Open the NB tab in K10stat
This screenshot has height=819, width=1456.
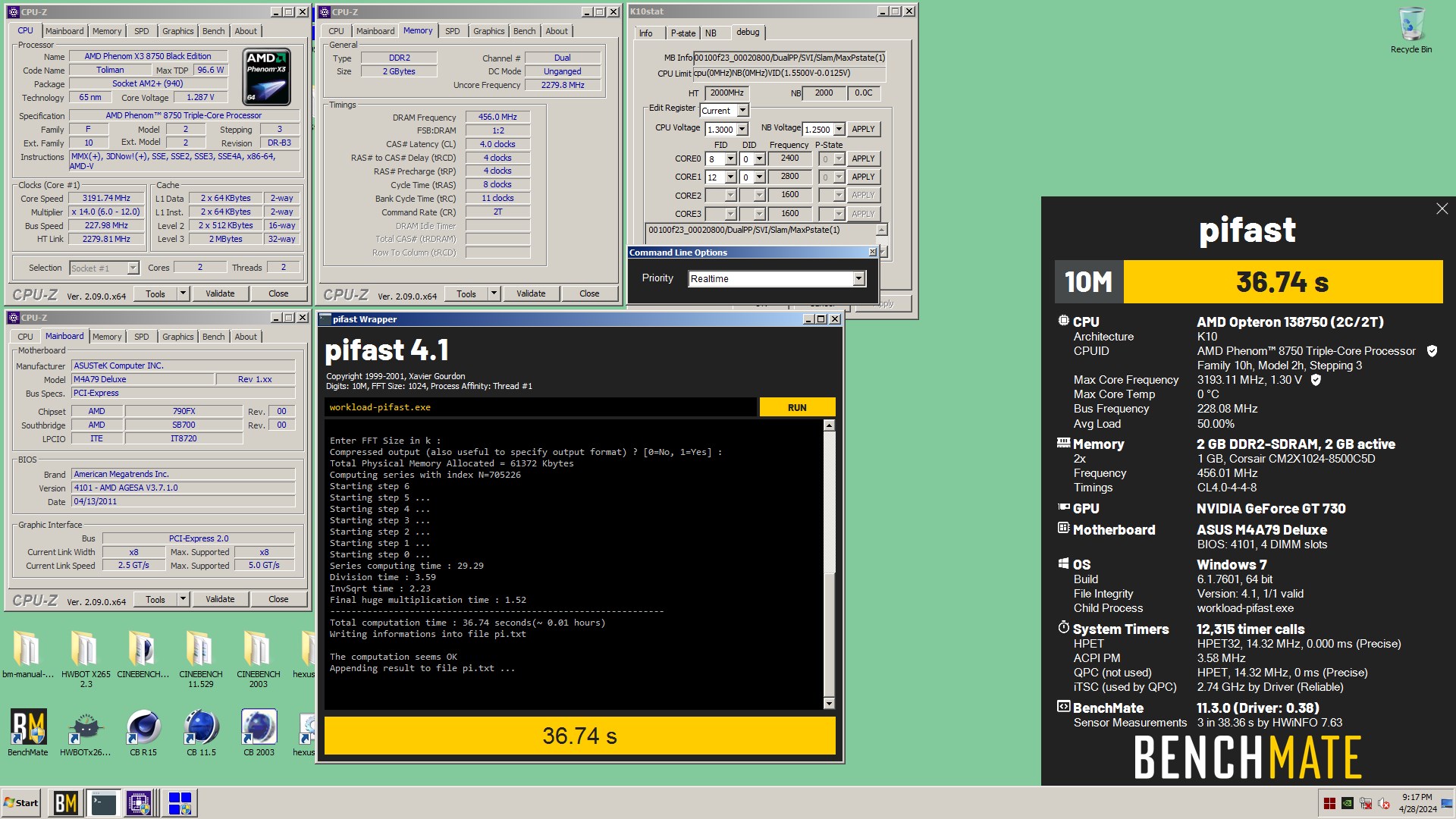[711, 33]
